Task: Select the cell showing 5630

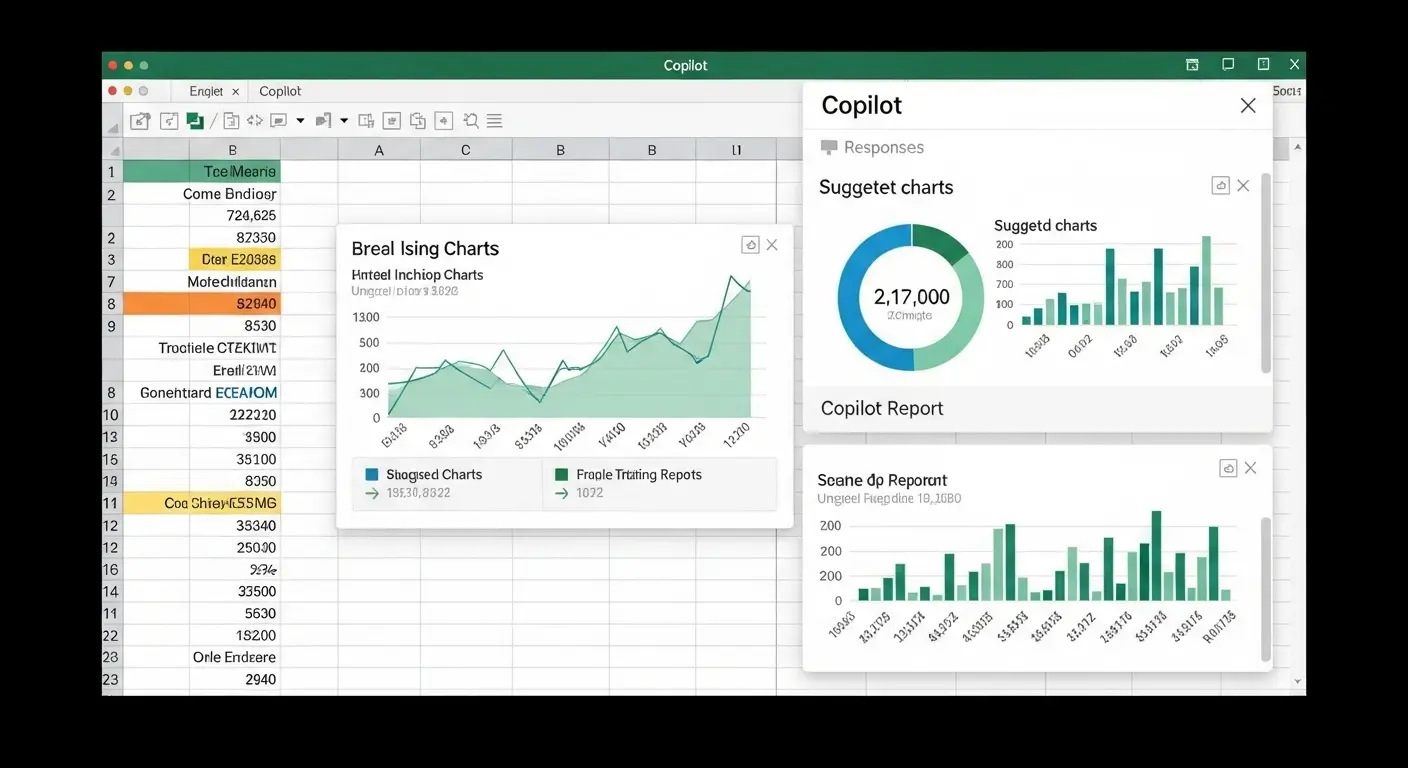Action: click(201, 613)
